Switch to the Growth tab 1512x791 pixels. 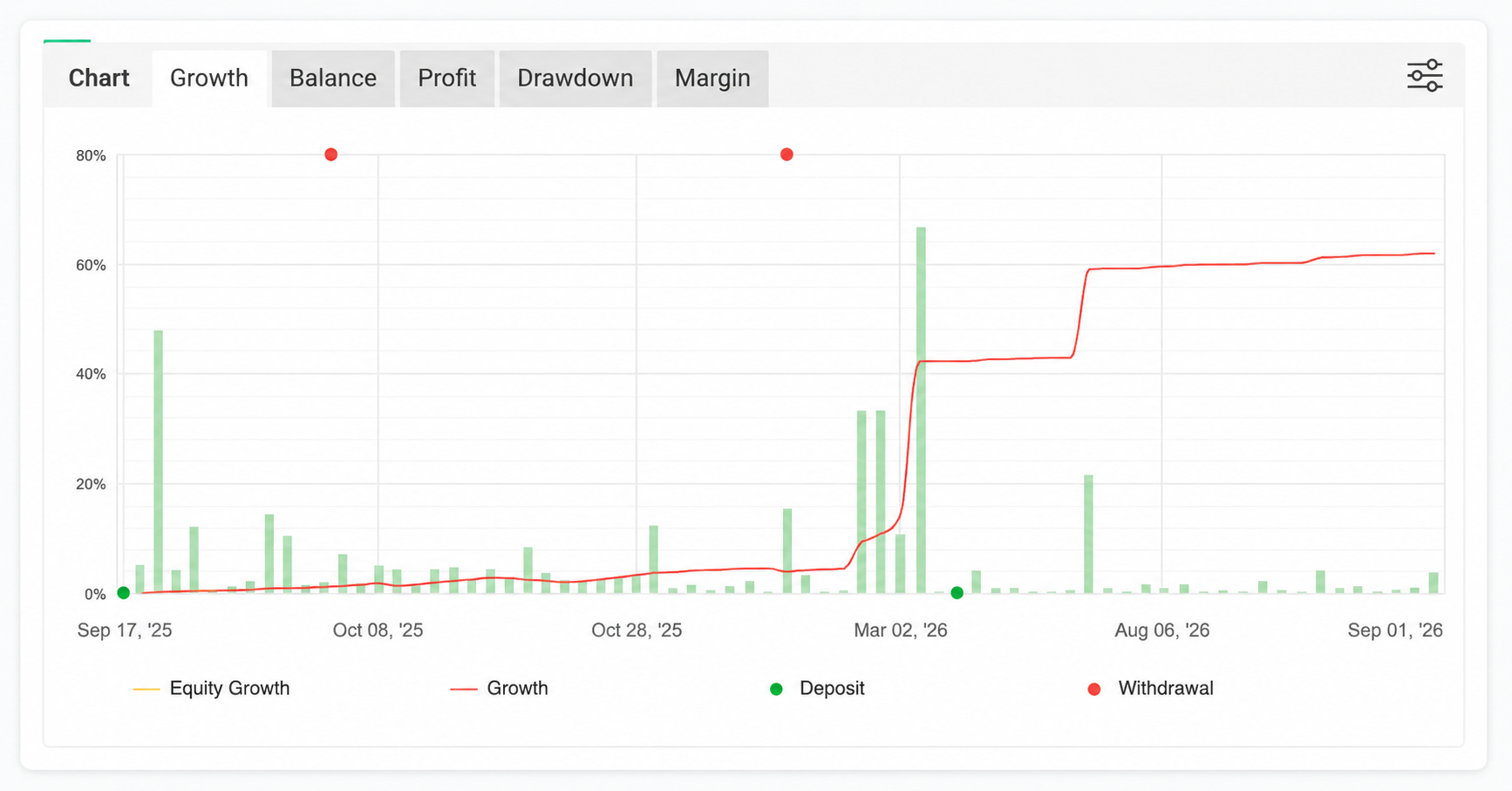209,78
